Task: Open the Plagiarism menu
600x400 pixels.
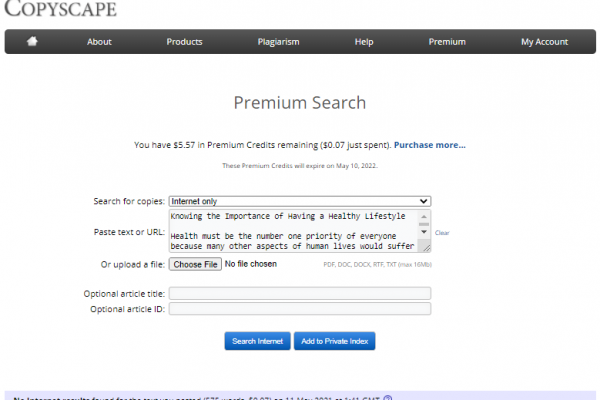Action: (278, 42)
